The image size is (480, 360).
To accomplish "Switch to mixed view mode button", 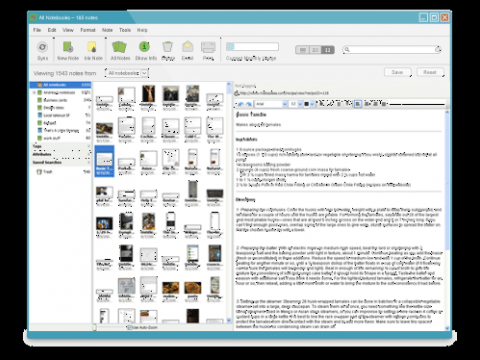I will point(315,50).
